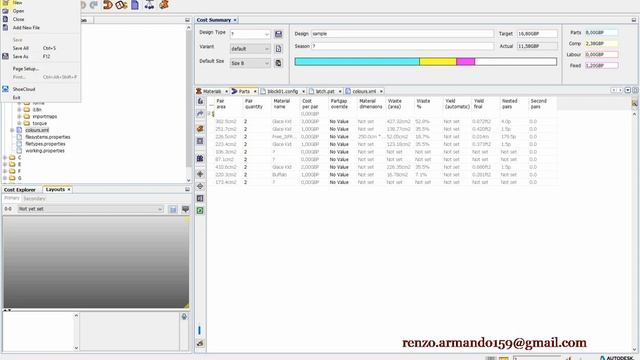Choose Close from the File menu
The height and width of the screenshot is (360, 640).
coord(18,19)
